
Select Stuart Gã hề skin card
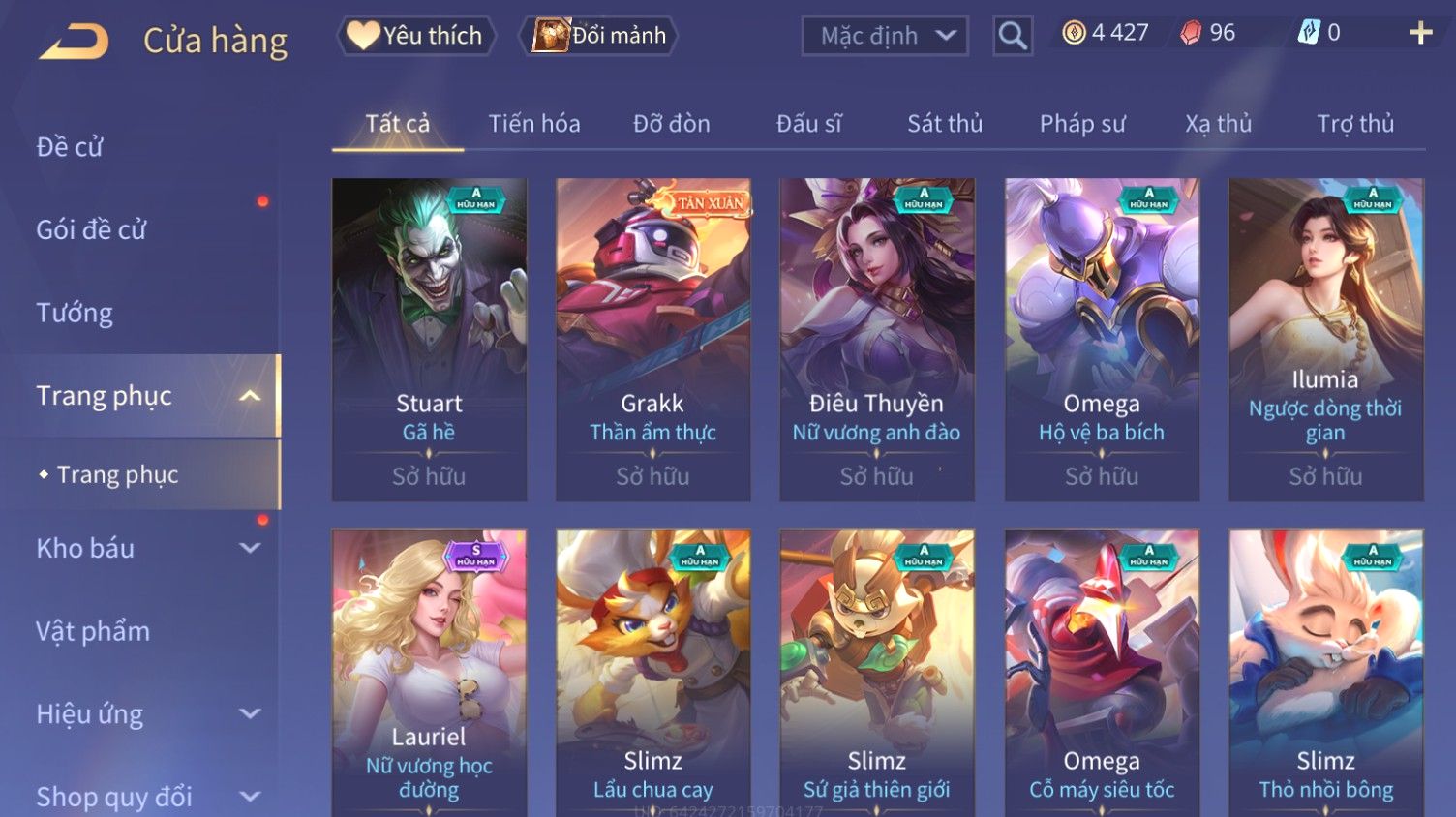click(x=429, y=339)
